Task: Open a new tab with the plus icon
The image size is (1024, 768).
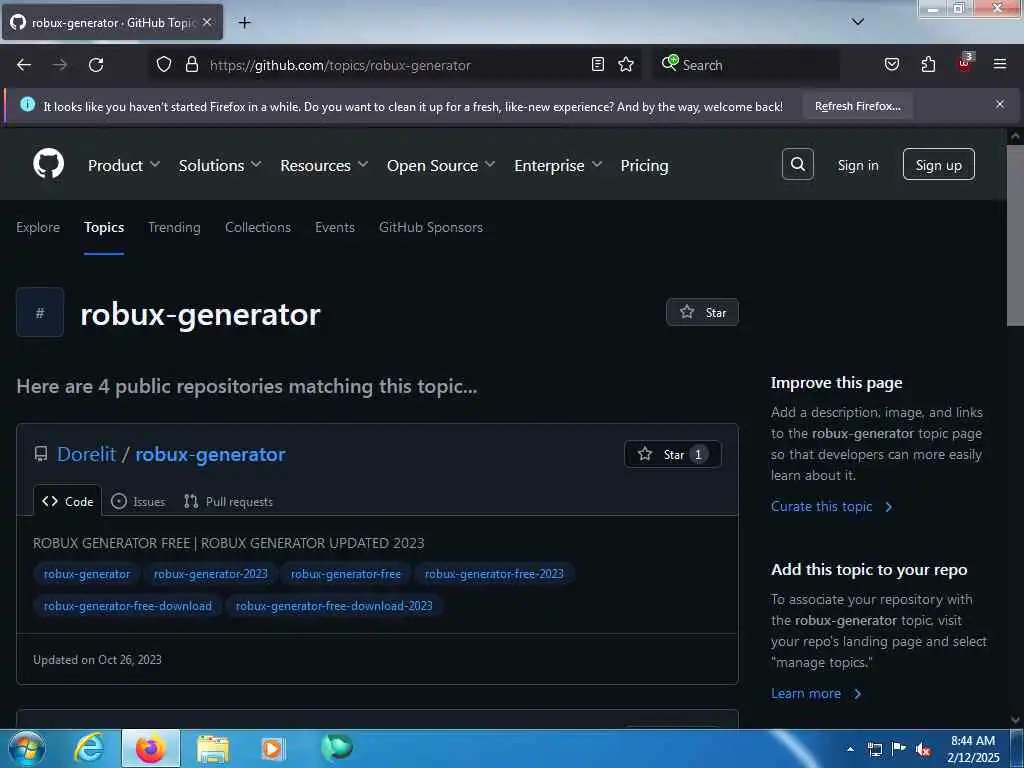Action: 244,23
